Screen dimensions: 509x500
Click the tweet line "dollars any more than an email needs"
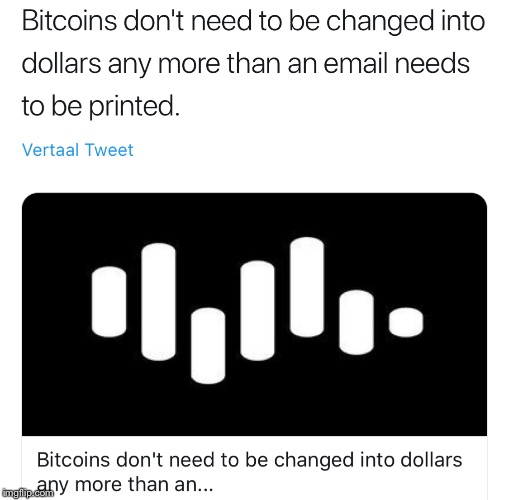point(246,63)
